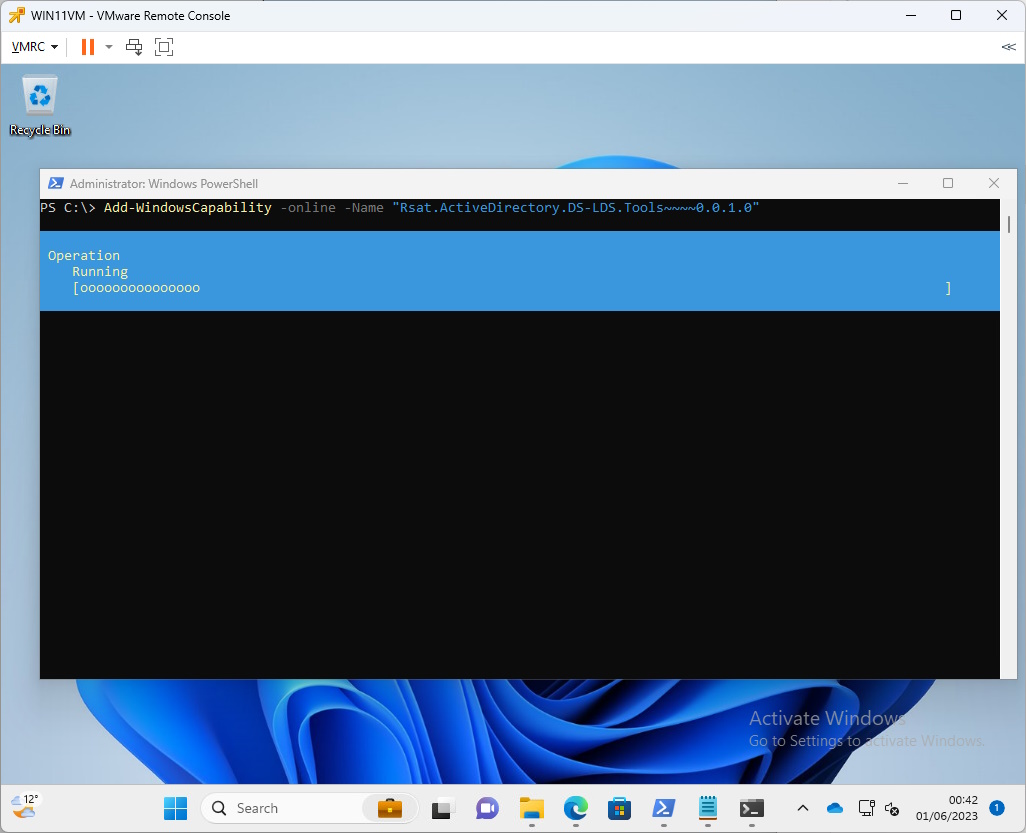Image resolution: width=1026 pixels, height=833 pixels.
Task: Open Notepad from the taskbar
Action: click(707, 809)
